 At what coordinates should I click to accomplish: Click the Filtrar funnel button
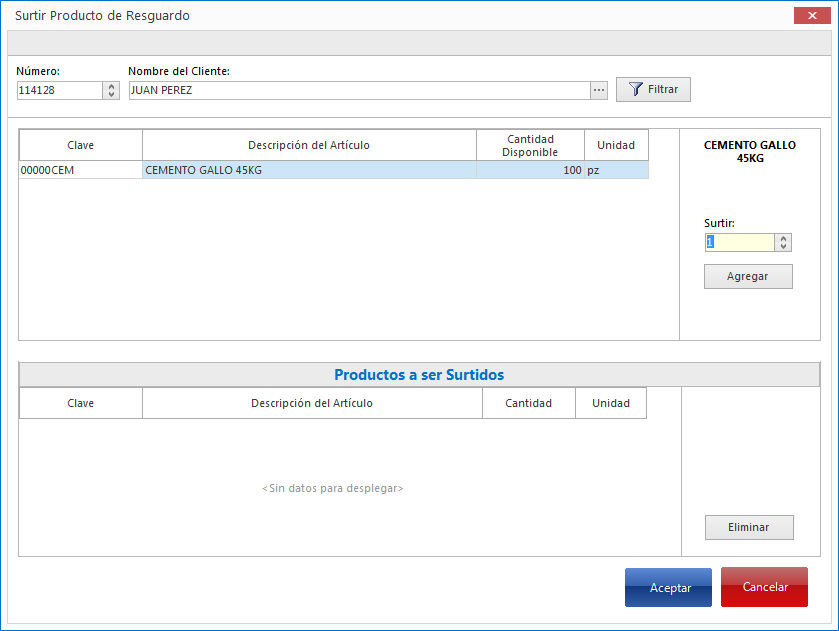click(653, 90)
